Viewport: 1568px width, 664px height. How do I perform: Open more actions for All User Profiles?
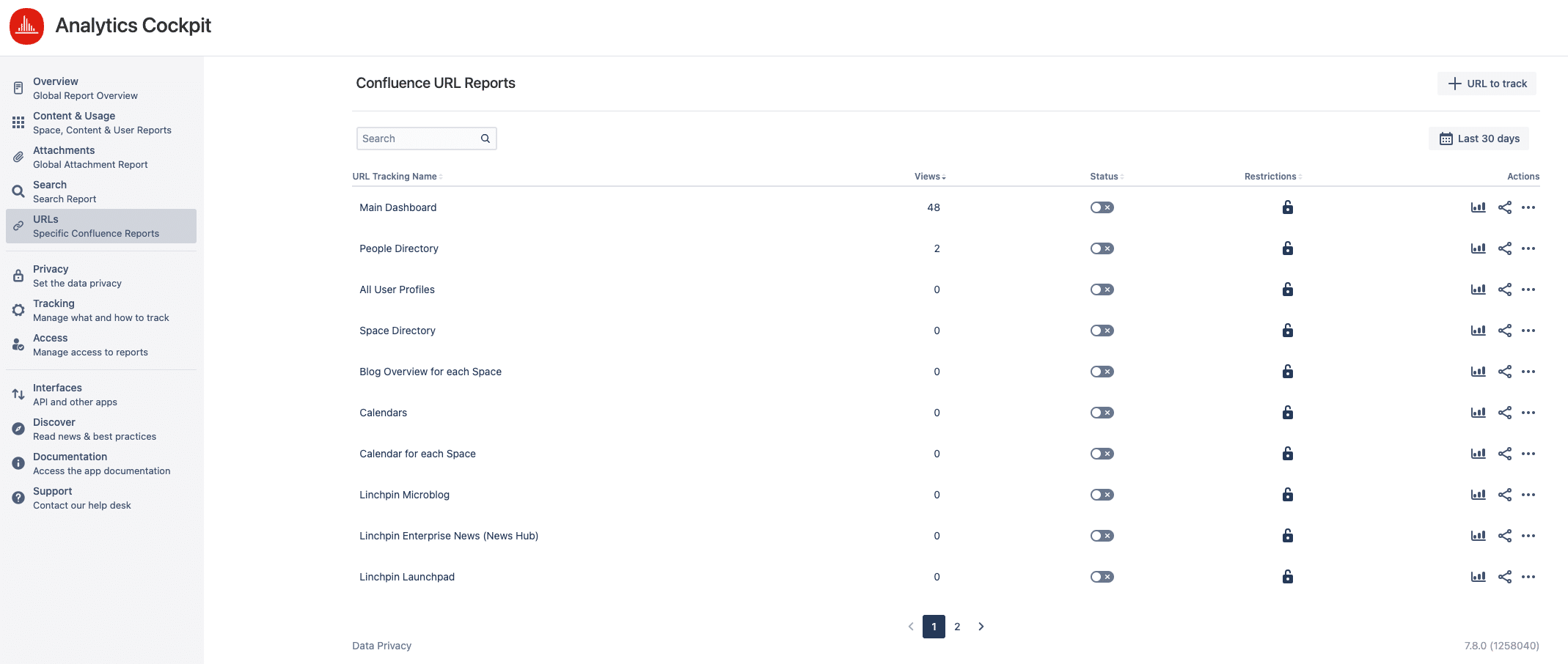pyautogui.click(x=1528, y=289)
